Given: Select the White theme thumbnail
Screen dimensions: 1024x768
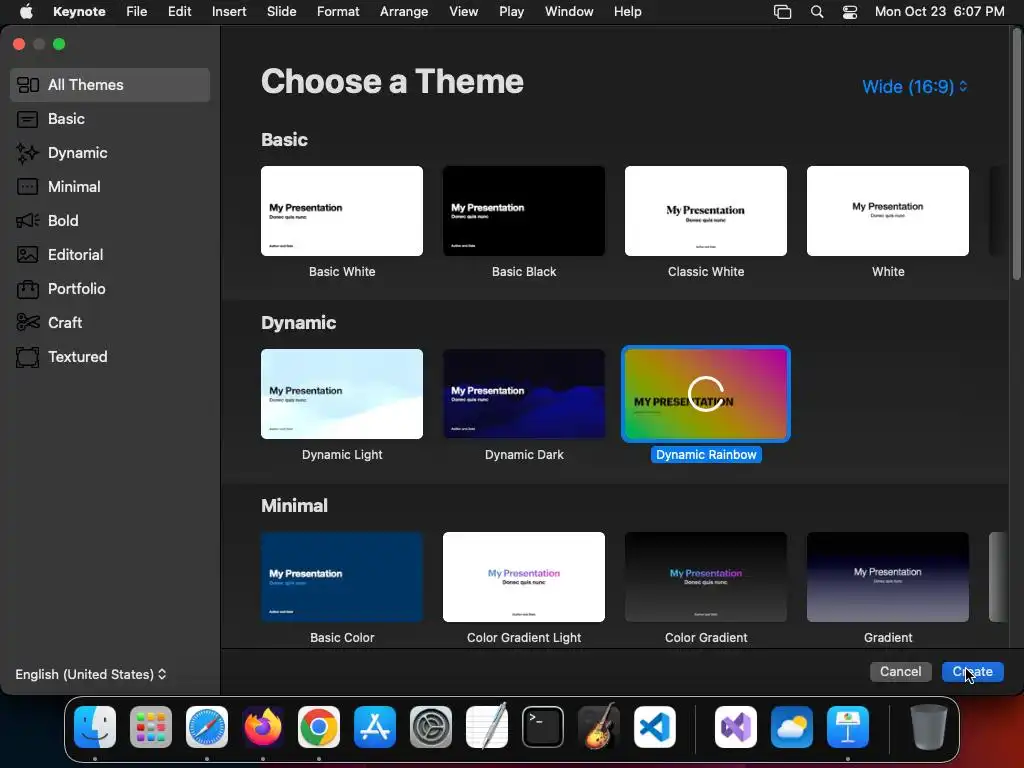Looking at the screenshot, I should pyautogui.click(x=888, y=211).
